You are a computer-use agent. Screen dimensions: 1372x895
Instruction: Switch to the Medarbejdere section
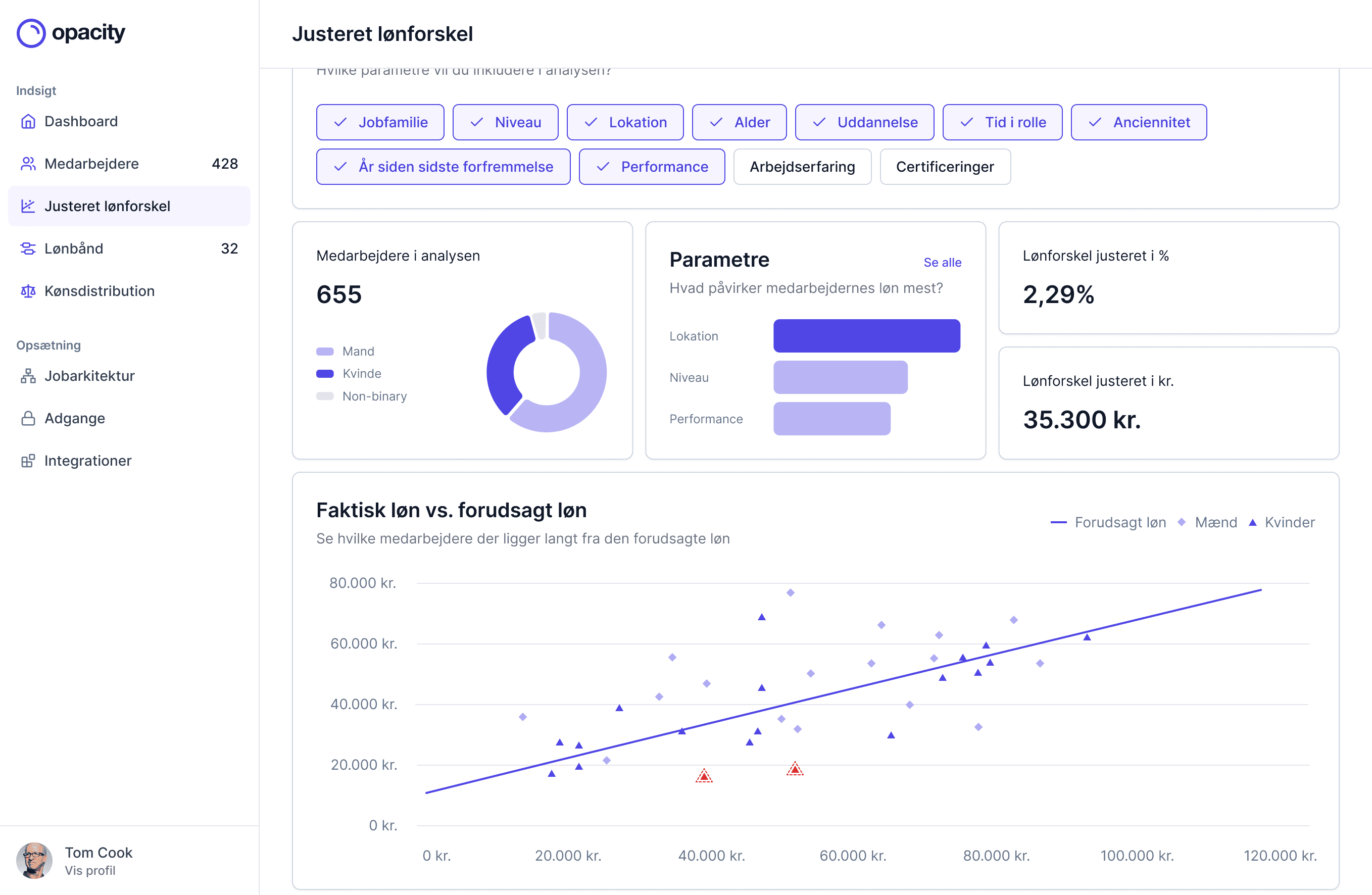91,164
